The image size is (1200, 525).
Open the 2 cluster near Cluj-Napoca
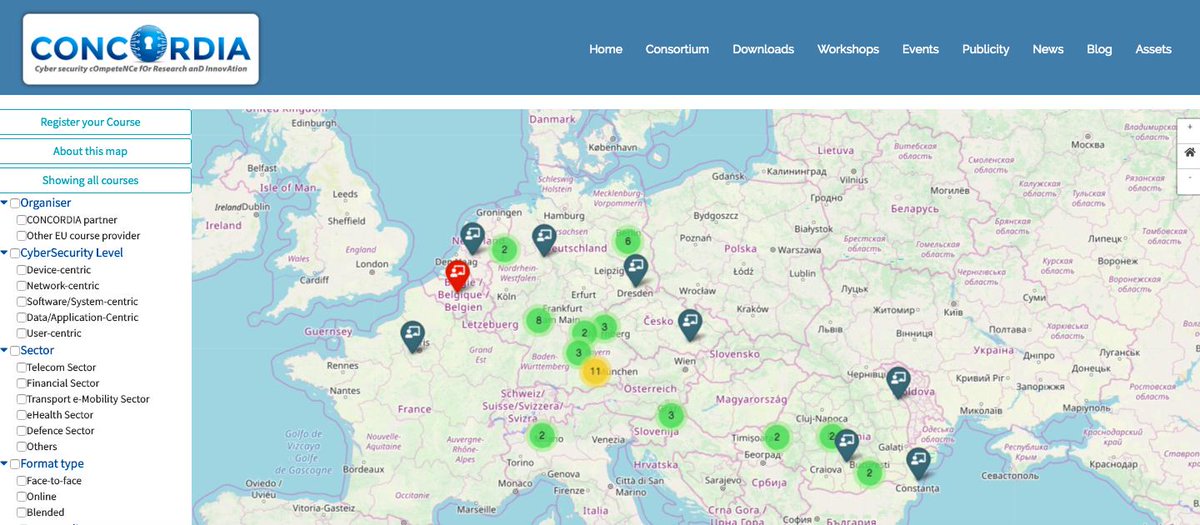830,436
